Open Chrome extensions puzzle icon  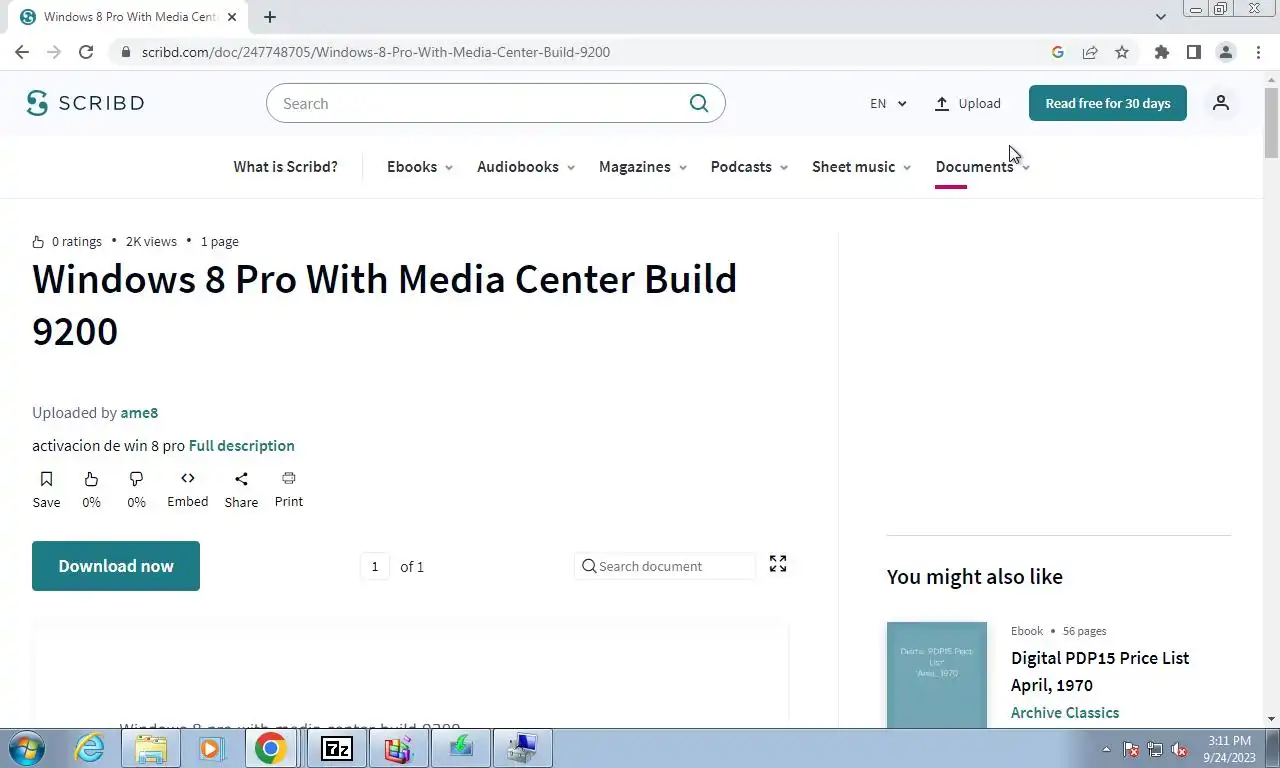tap(1161, 52)
